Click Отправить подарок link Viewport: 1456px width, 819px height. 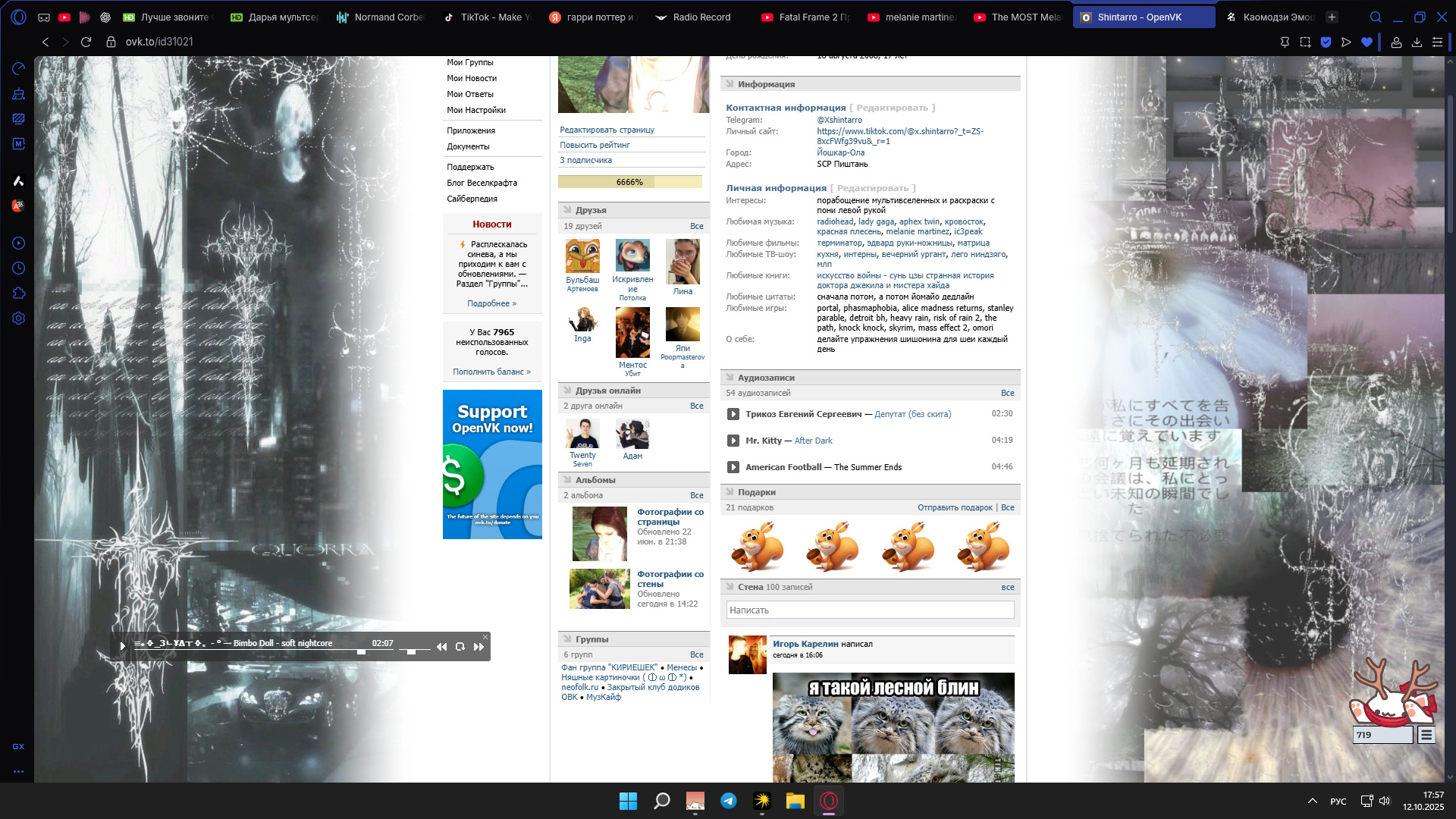coord(955,507)
